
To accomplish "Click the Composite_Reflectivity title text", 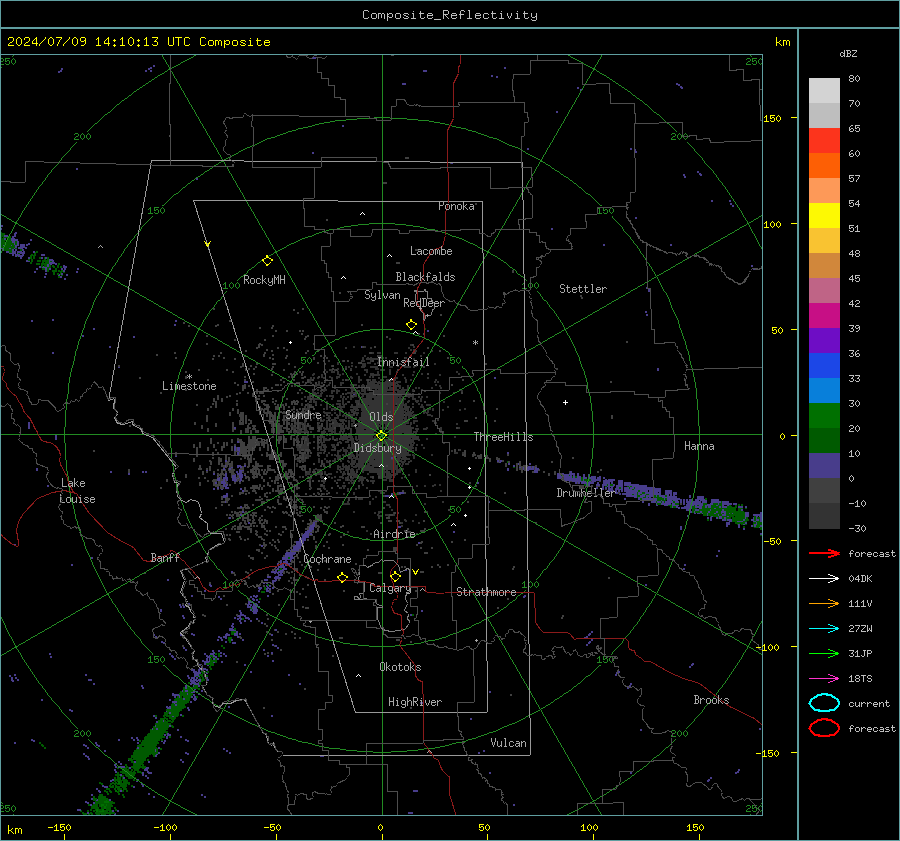I will tap(449, 15).
